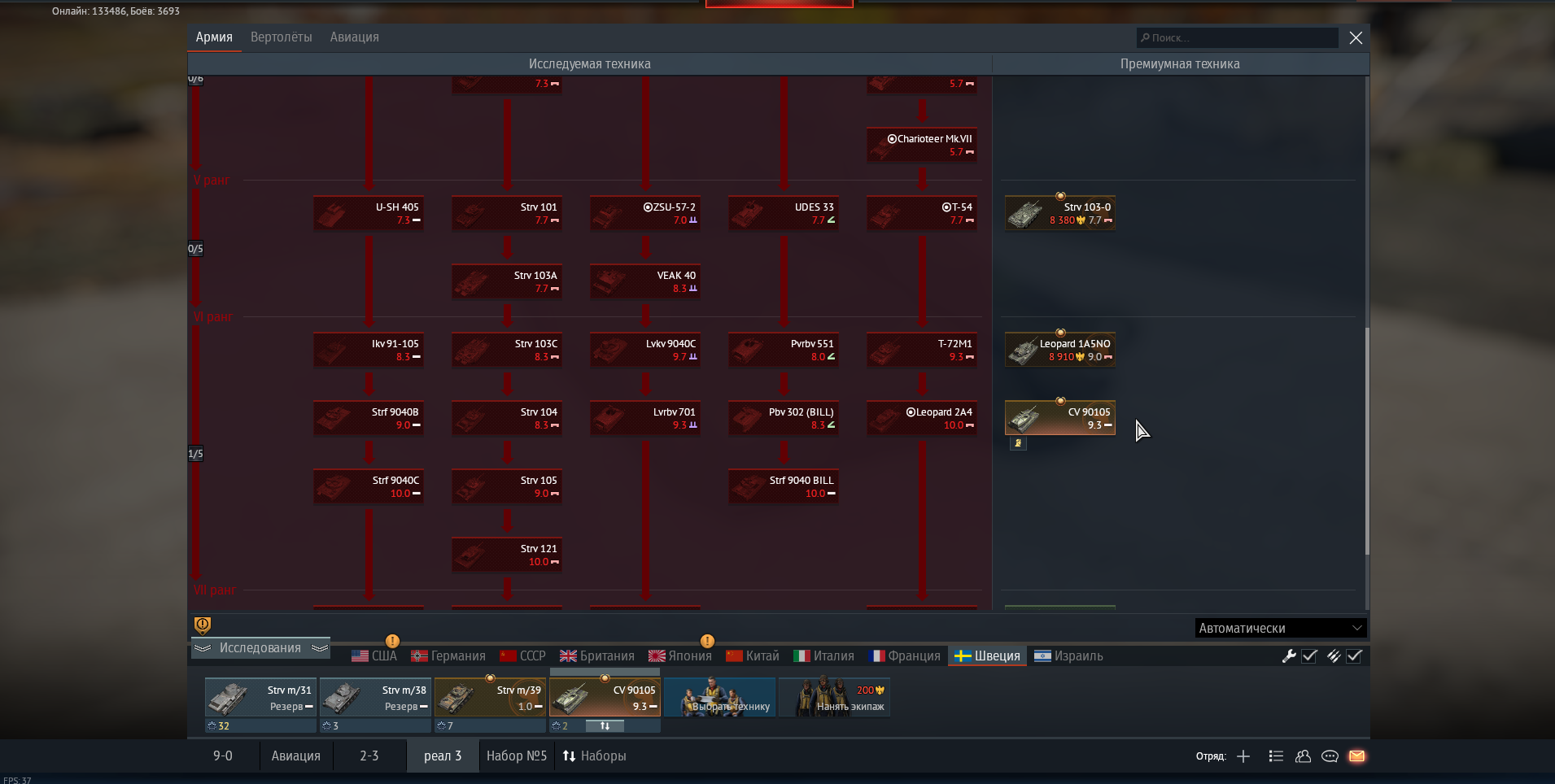
Task: Select the Strv 104 card
Action: click(507, 418)
